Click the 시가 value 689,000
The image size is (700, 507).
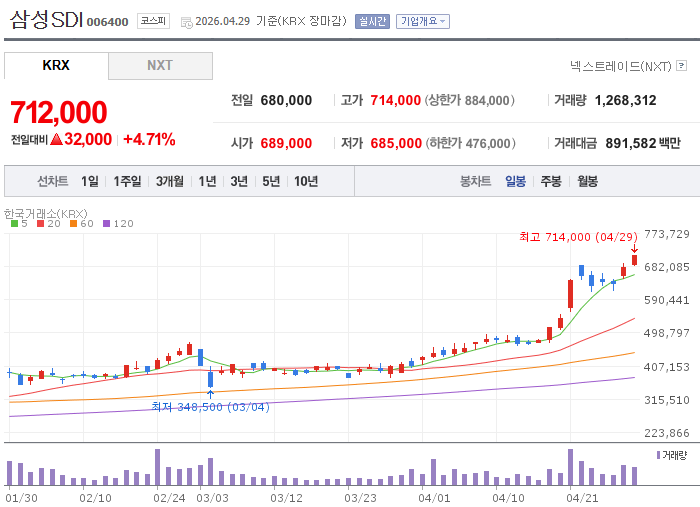pos(286,143)
